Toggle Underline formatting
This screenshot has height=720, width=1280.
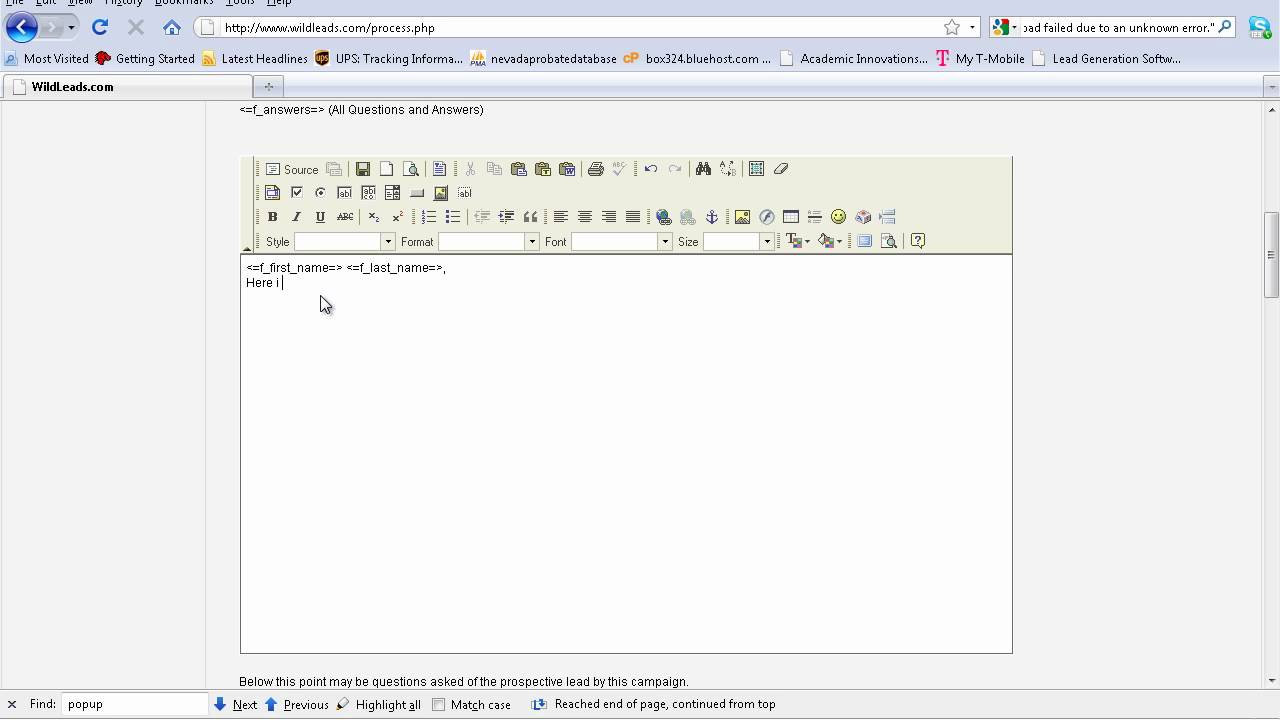(320, 217)
